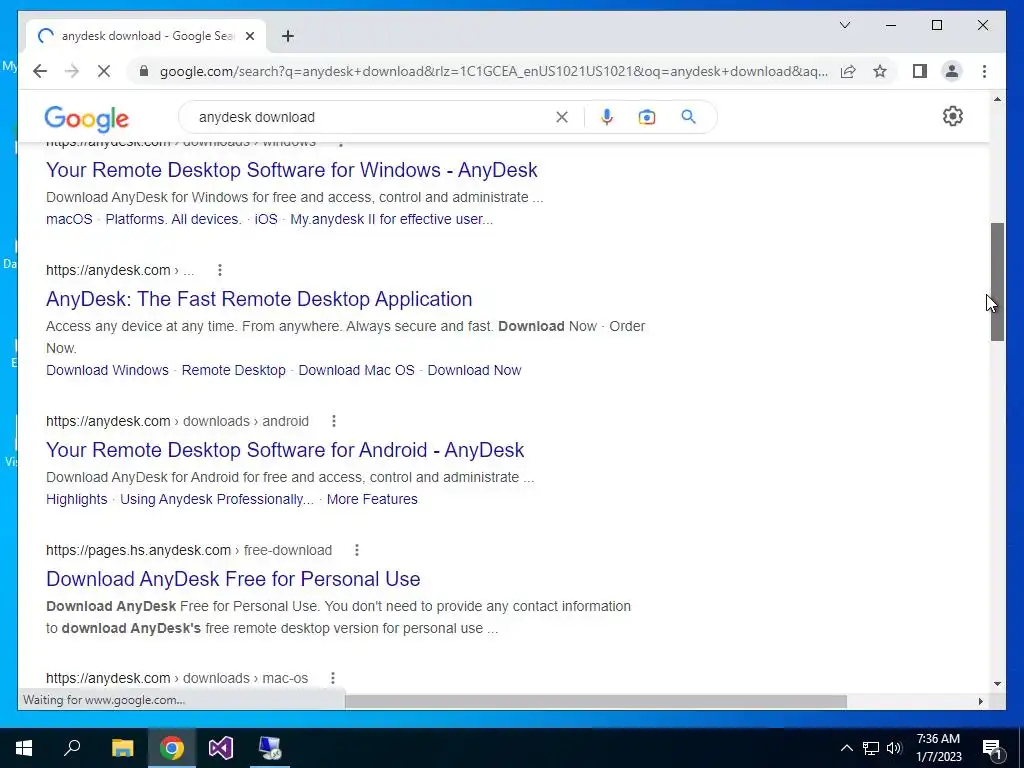Screen dimensions: 1024x768
Task: Submit search with the magnifier icon
Action: (x=688, y=117)
